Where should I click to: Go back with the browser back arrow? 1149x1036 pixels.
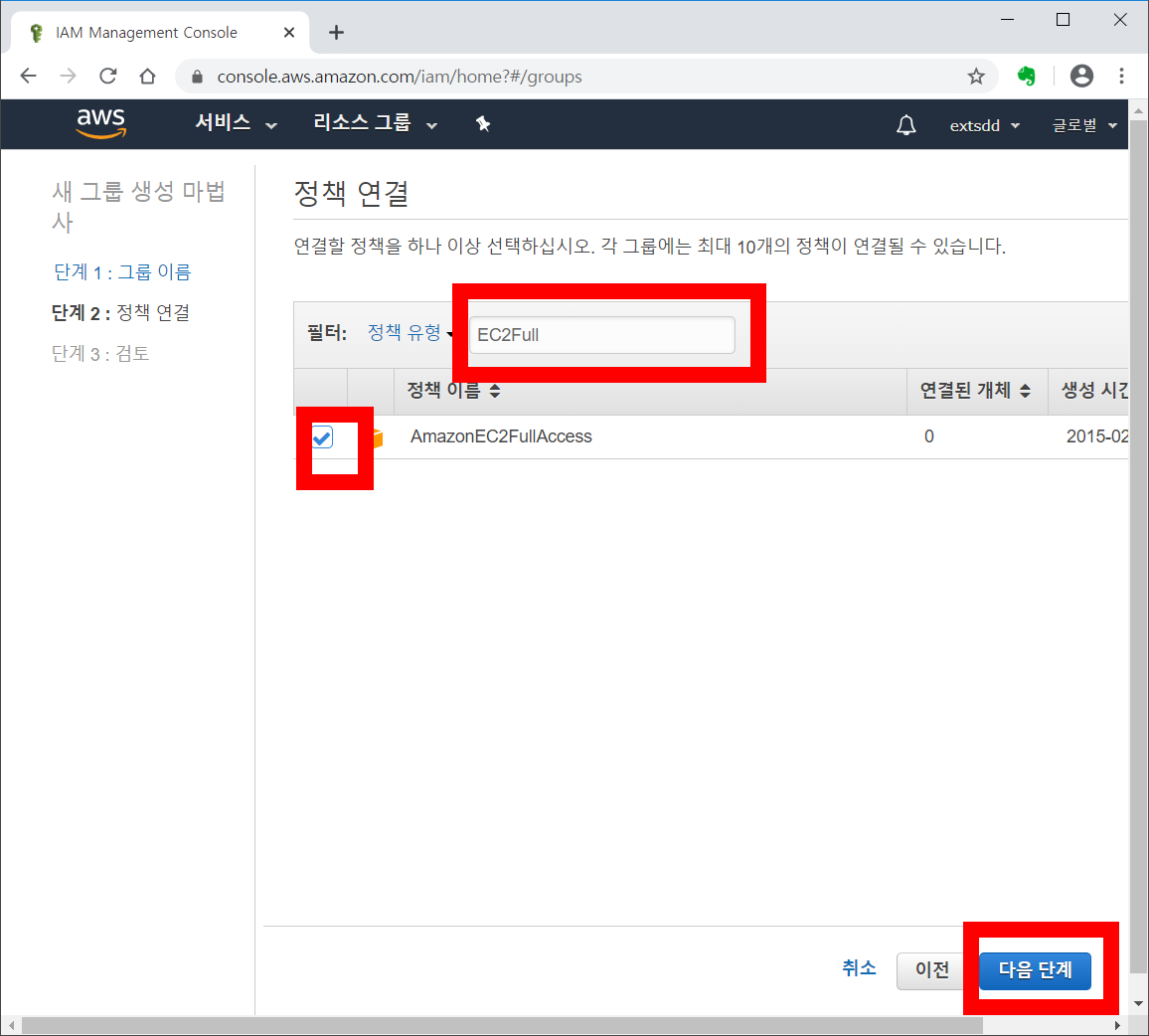tap(29, 76)
